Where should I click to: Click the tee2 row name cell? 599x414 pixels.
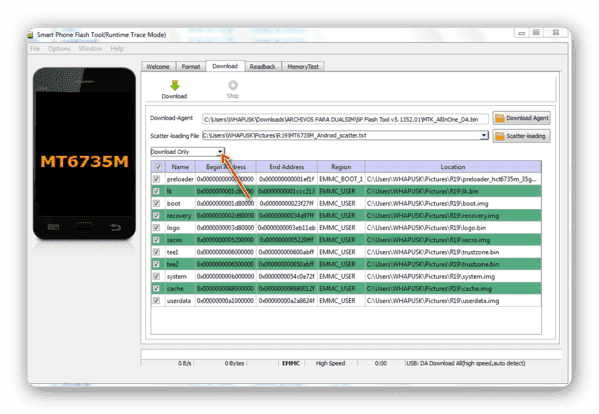tap(180, 264)
